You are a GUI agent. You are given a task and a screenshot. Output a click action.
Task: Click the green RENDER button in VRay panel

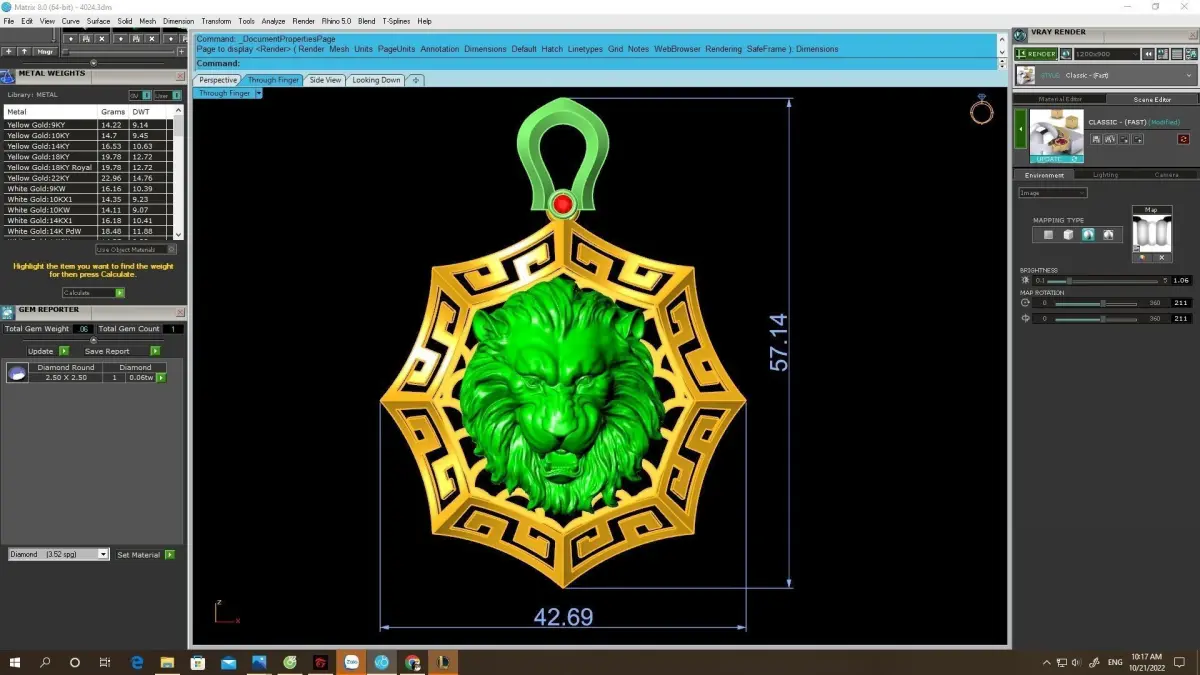pyautogui.click(x=1036, y=54)
